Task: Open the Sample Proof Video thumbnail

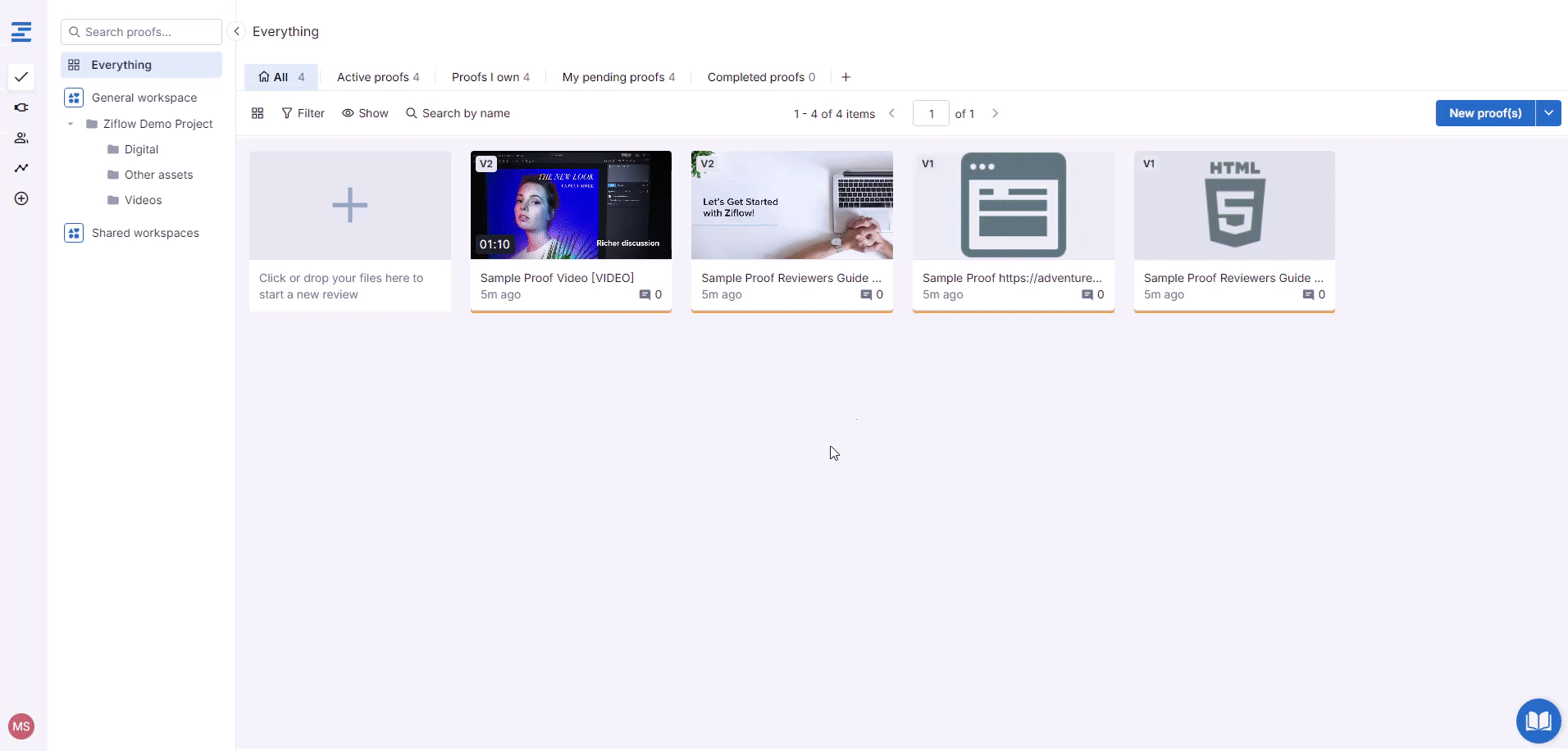Action: click(571, 205)
